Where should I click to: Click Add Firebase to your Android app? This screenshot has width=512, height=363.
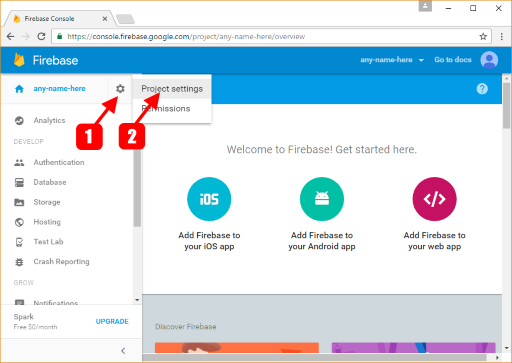pyautogui.click(x=322, y=241)
